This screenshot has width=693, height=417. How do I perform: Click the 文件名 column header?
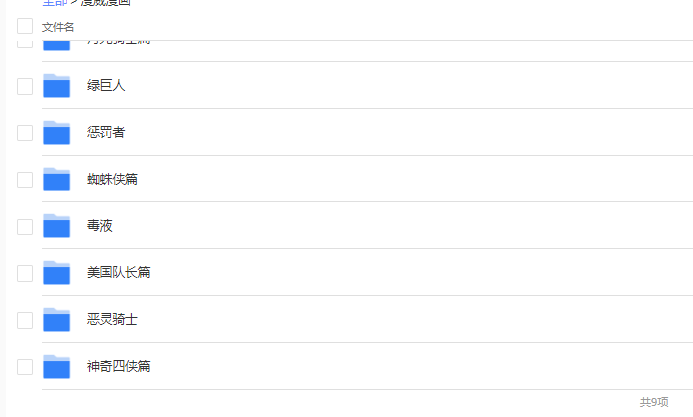point(58,27)
